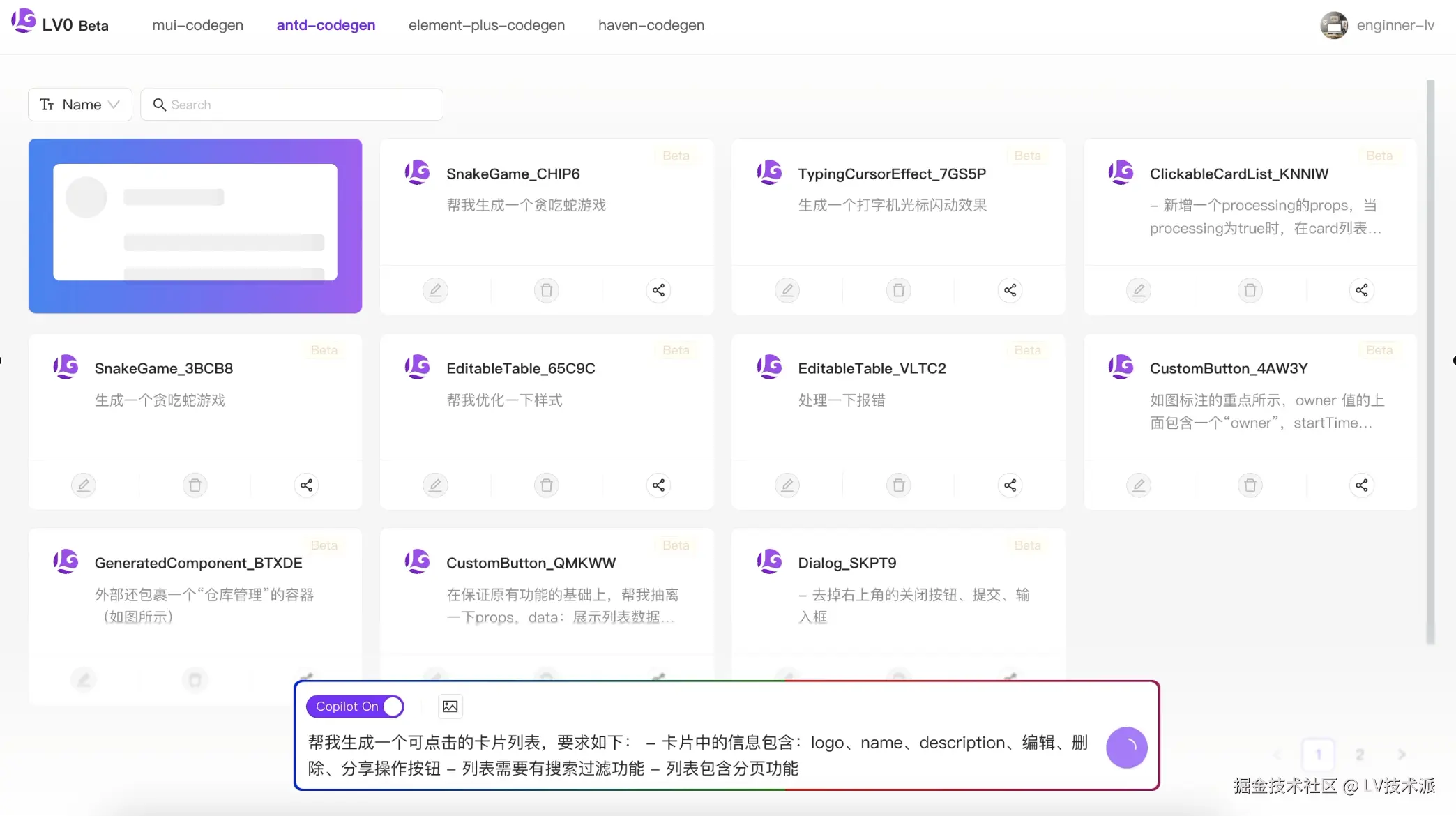
Task: Open the Name filter dropdown
Action: (79, 105)
